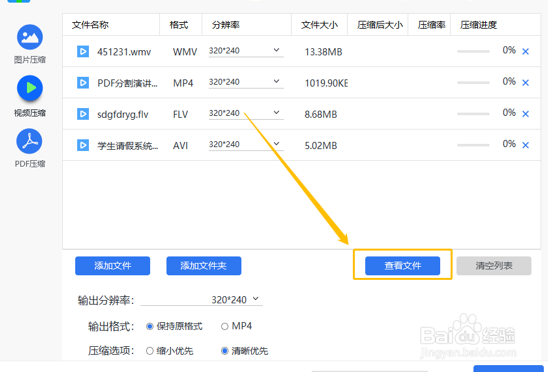Select 保持原格式 output format option
Viewport: 548px width, 372px height.
(150, 327)
